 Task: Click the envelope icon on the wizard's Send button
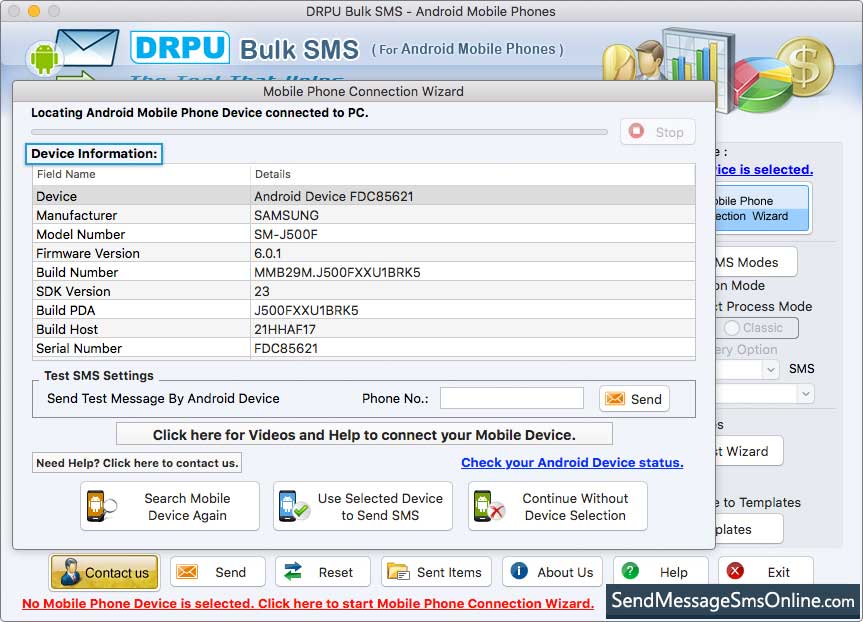point(615,399)
